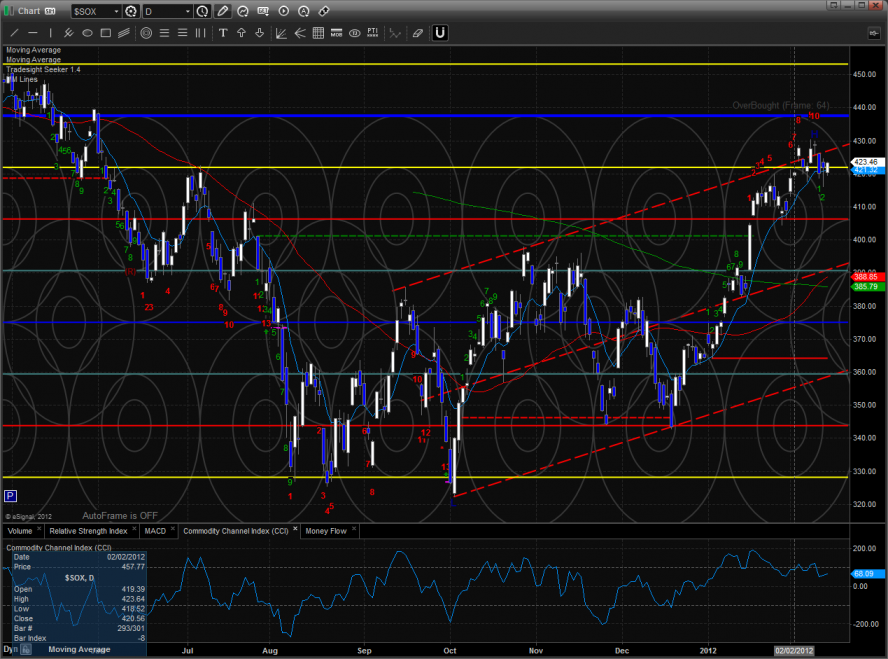Viewport: 888px width, 659px height.
Task: Click the symbol link ticket icon
Action: 325,11
